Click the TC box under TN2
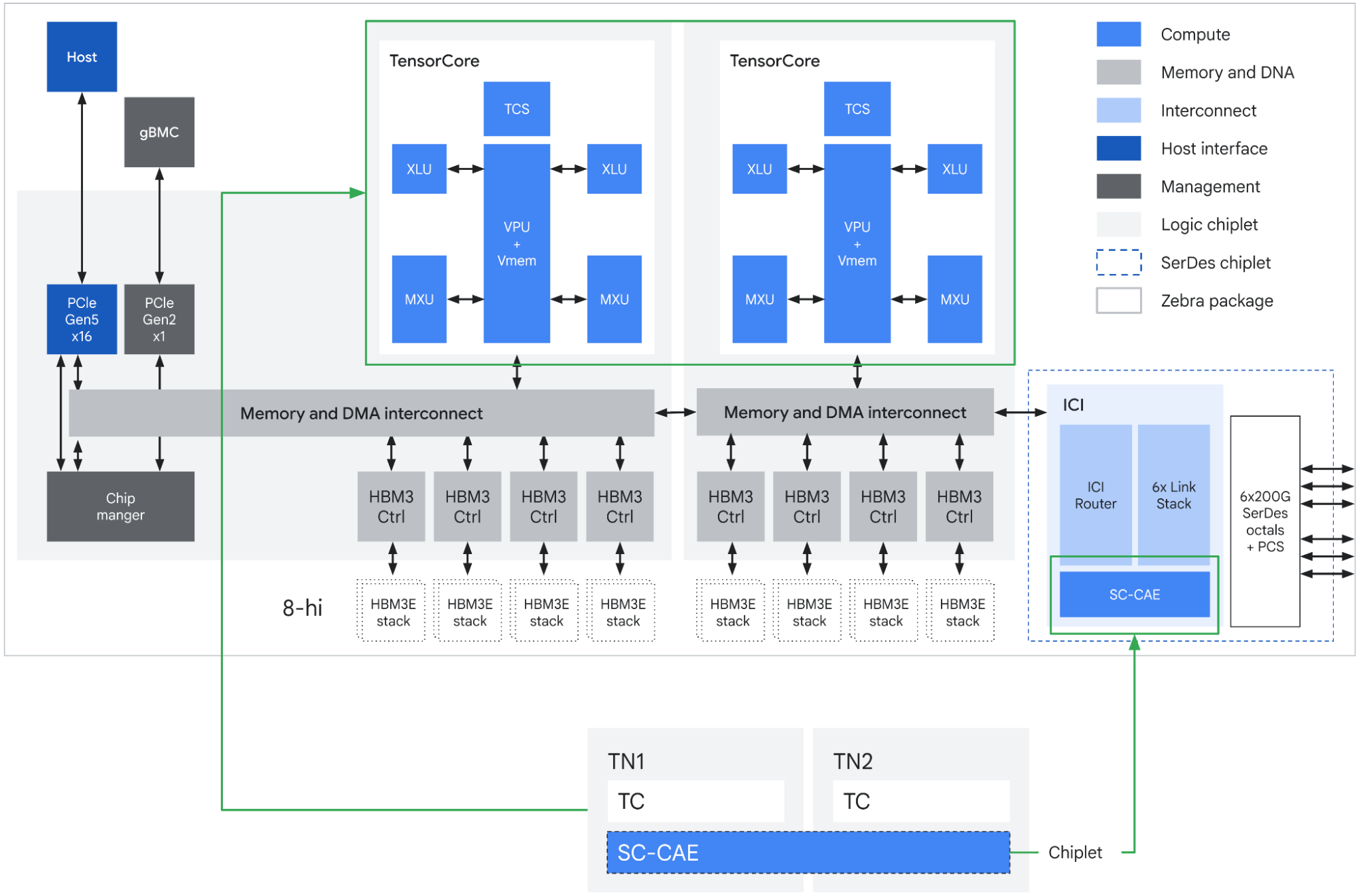 921,801
